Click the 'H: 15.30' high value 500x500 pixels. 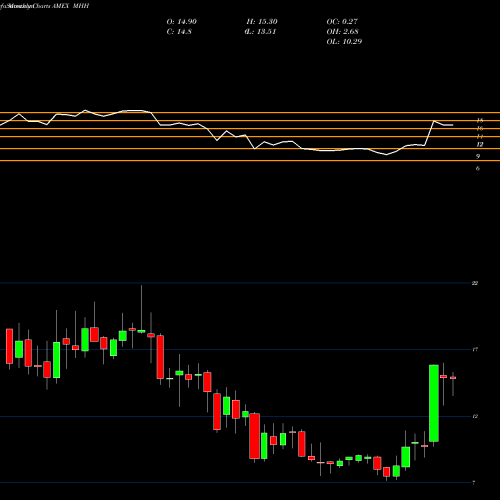point(262,22)
